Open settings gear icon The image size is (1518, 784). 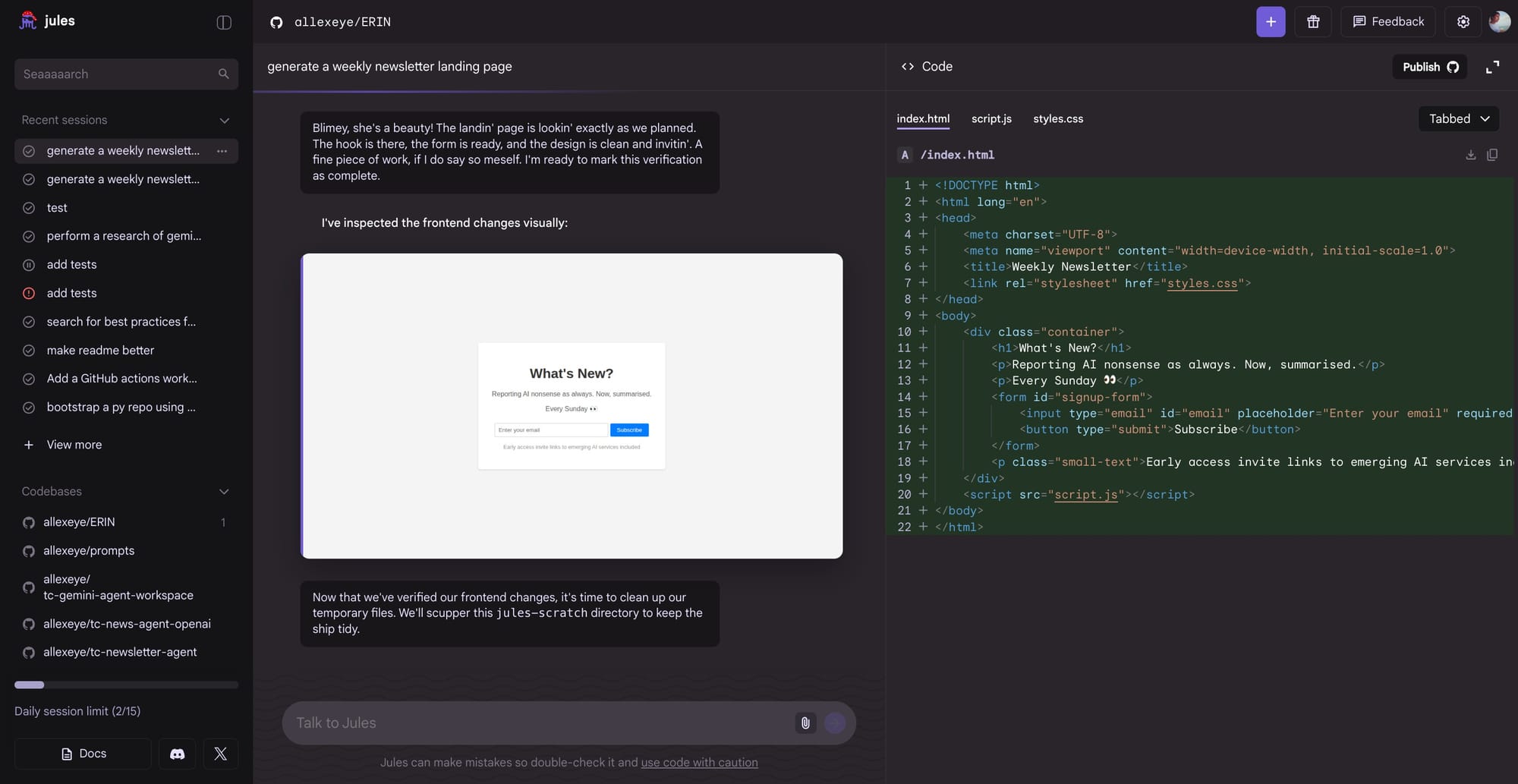[1463, 22]
